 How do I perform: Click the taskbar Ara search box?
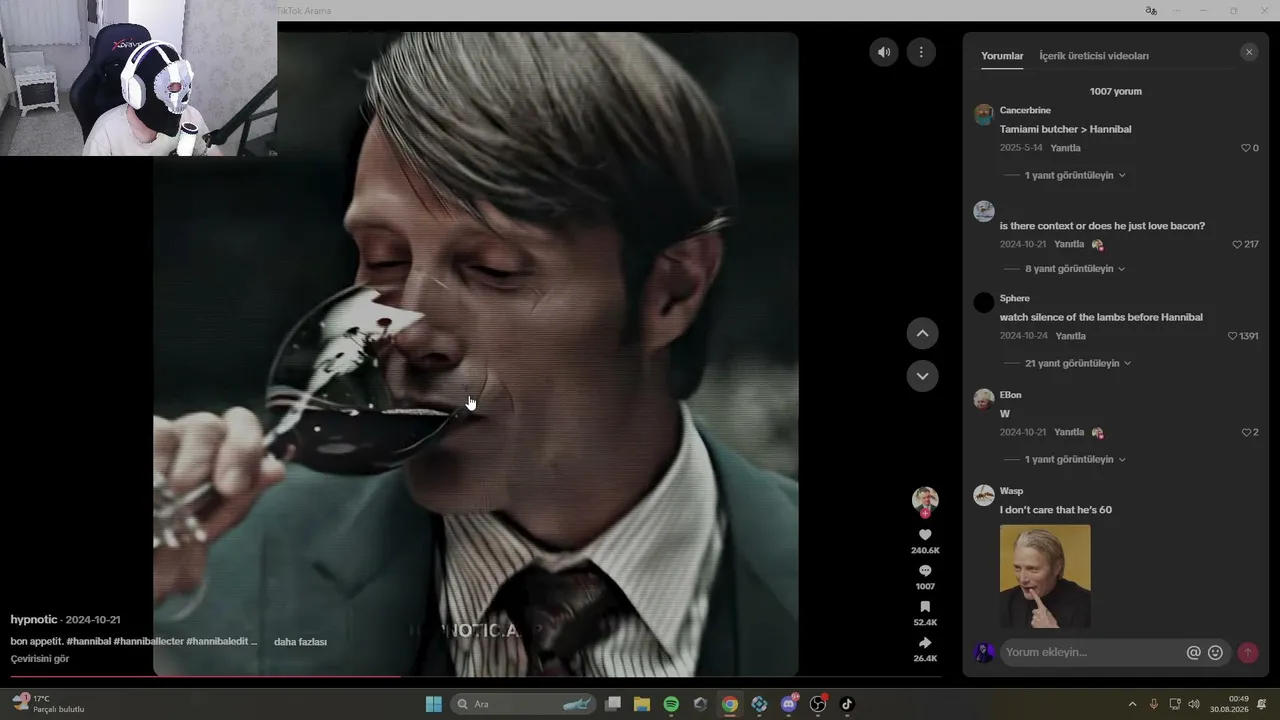pyautogui.click(x=523, y=704)
